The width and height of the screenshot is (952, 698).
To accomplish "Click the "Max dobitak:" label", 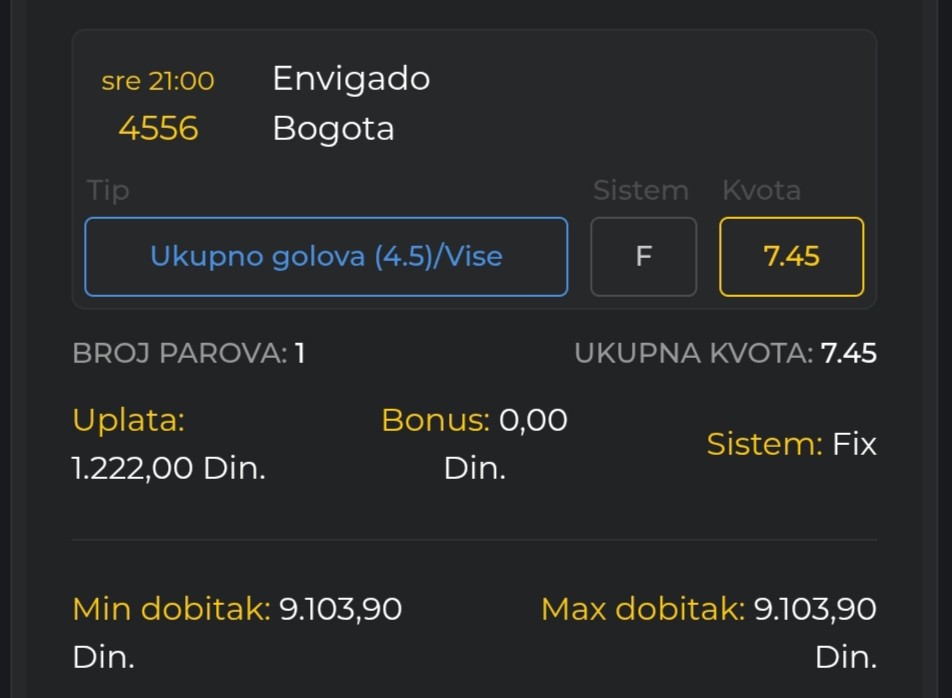I will click(642, 609).
